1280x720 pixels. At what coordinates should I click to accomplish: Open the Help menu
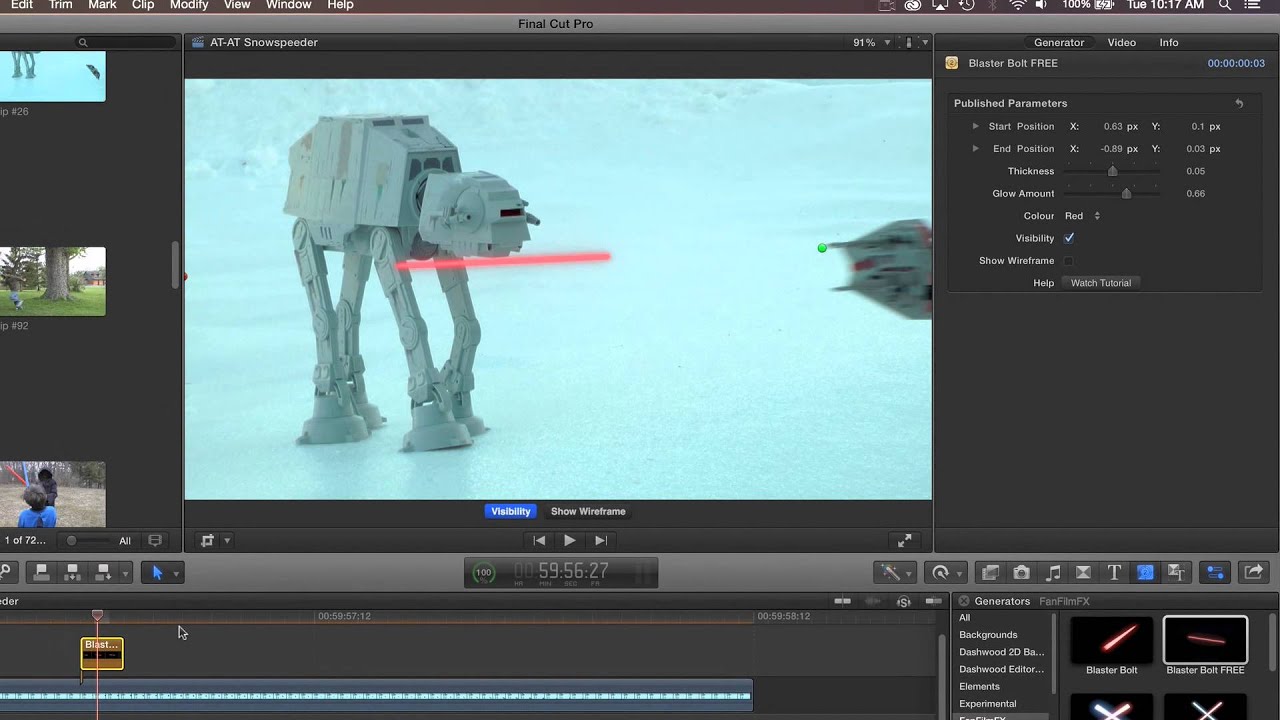tap(341, 5)
